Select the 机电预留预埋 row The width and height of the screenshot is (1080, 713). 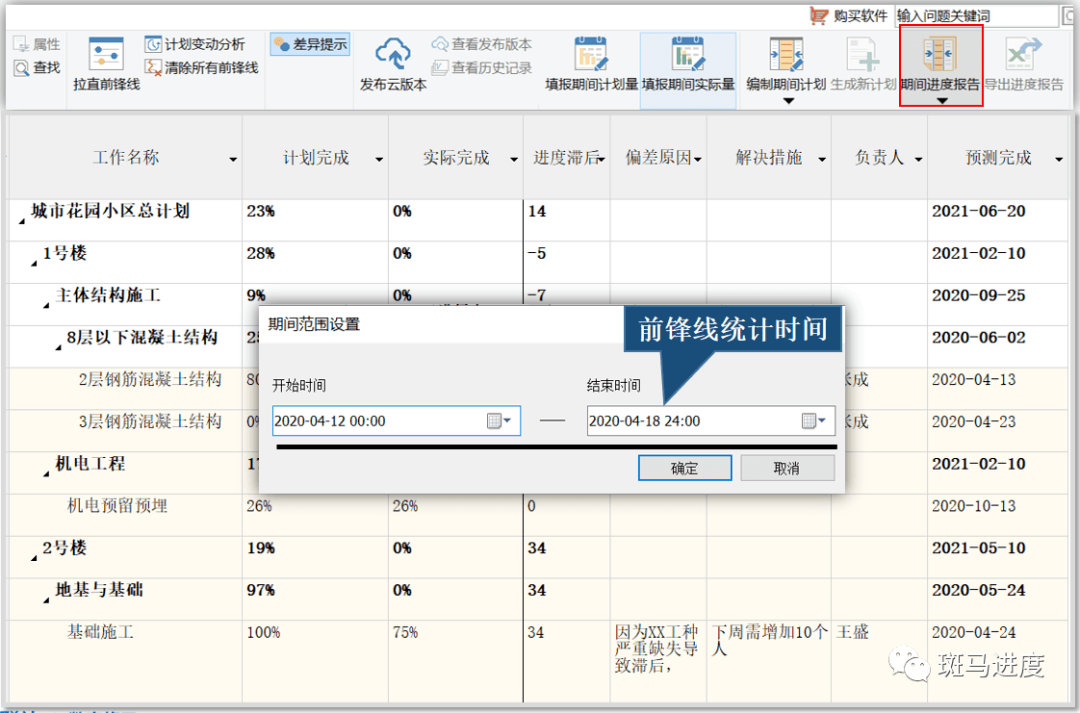538,515
